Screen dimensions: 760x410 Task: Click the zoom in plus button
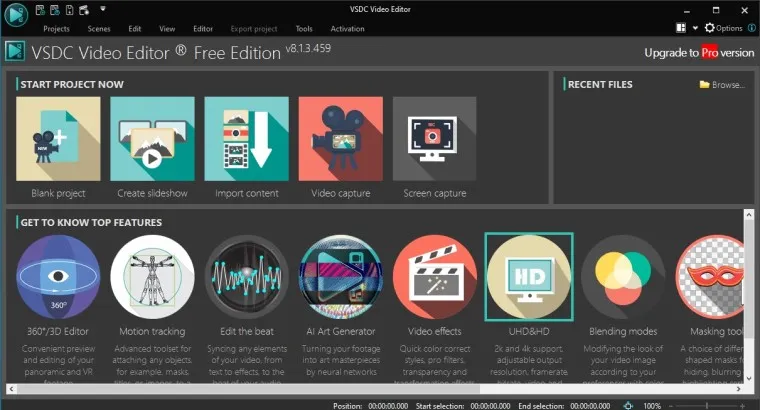[743, 406]
